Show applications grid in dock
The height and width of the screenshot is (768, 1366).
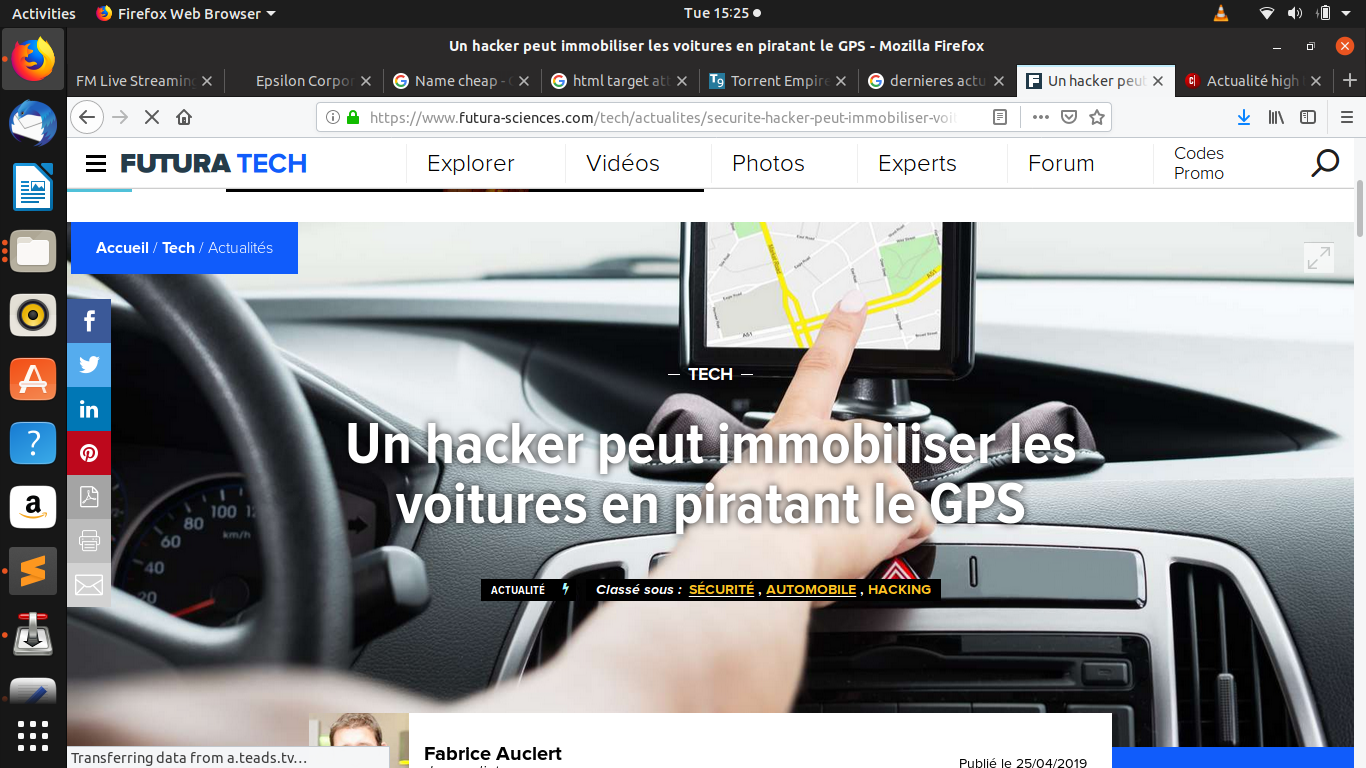(x=33, y=735)
